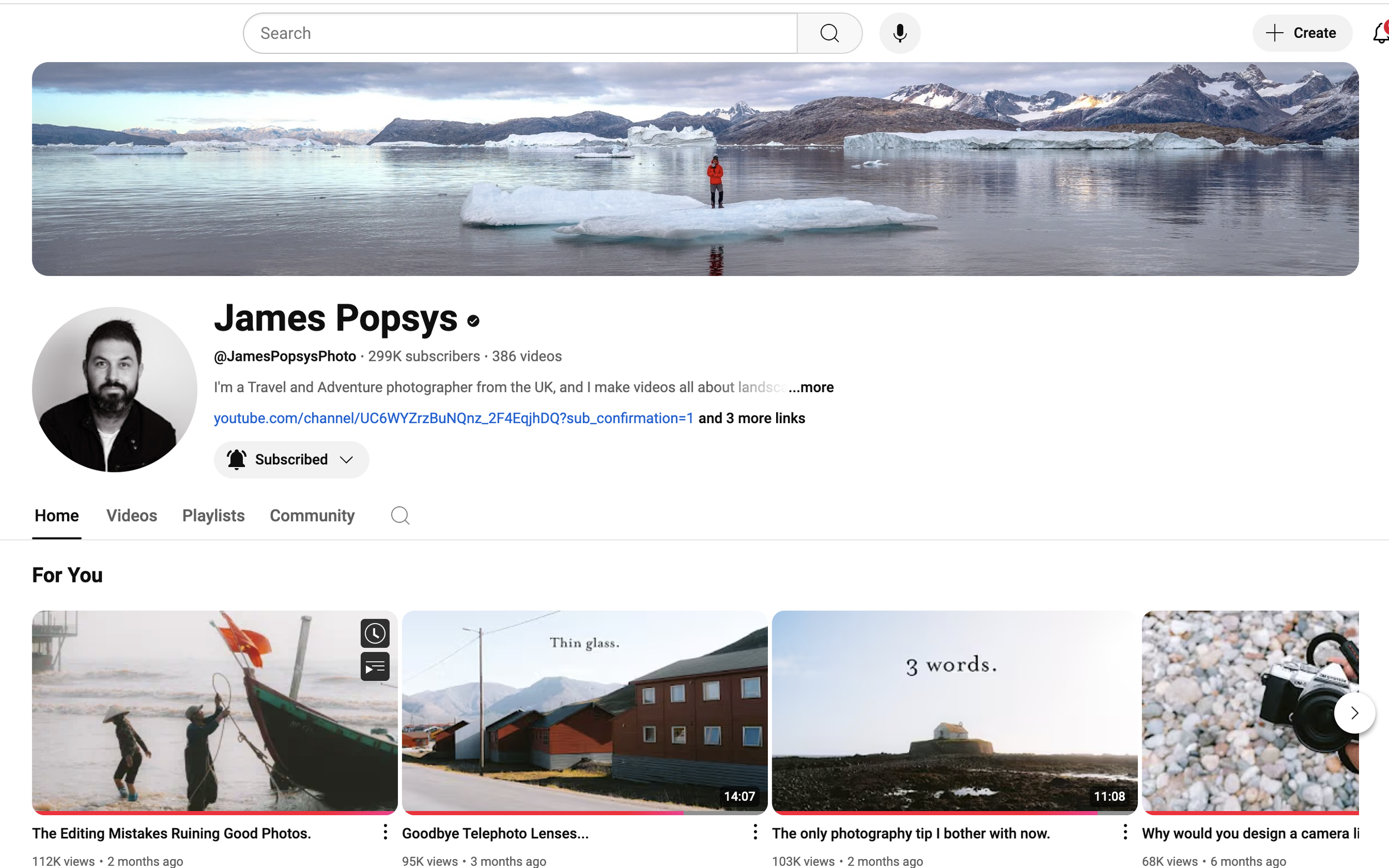The width and height of the screenshot is (1389, 868).
Task: Click the '299K subscribers' count
Action: click(424, 357)
